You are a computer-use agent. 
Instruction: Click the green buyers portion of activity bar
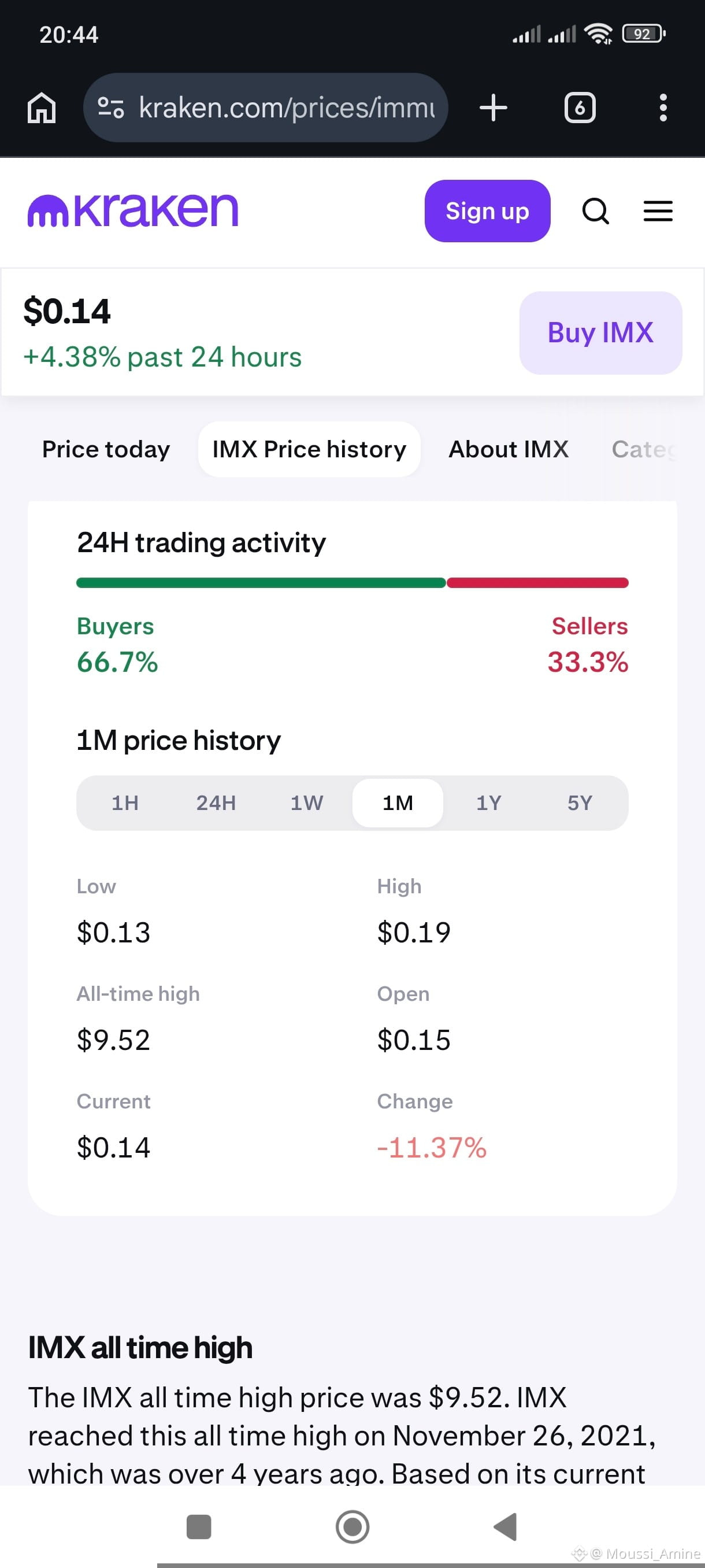click(261, 583)
